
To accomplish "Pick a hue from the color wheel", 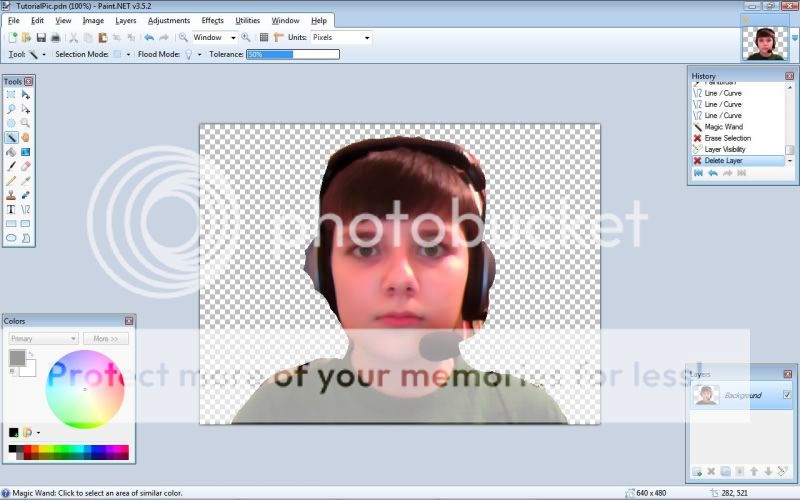I will point(85,389).
